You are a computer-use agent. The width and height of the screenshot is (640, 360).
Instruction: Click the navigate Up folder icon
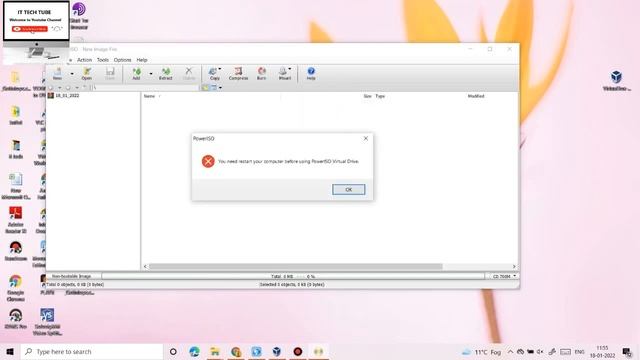coord(85,87)
